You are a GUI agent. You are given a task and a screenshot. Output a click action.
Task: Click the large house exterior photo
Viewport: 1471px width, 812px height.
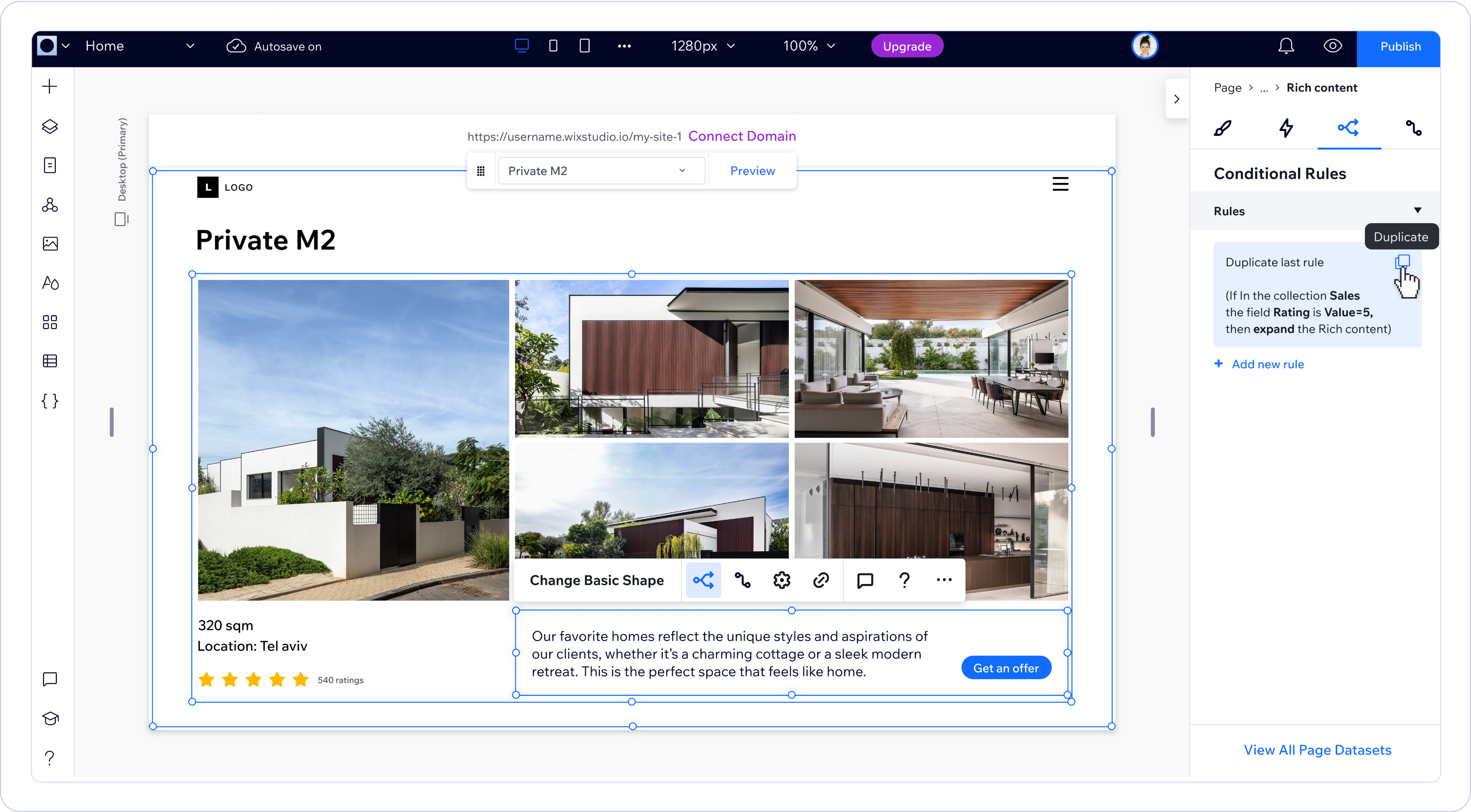click(x=353, y=440)
